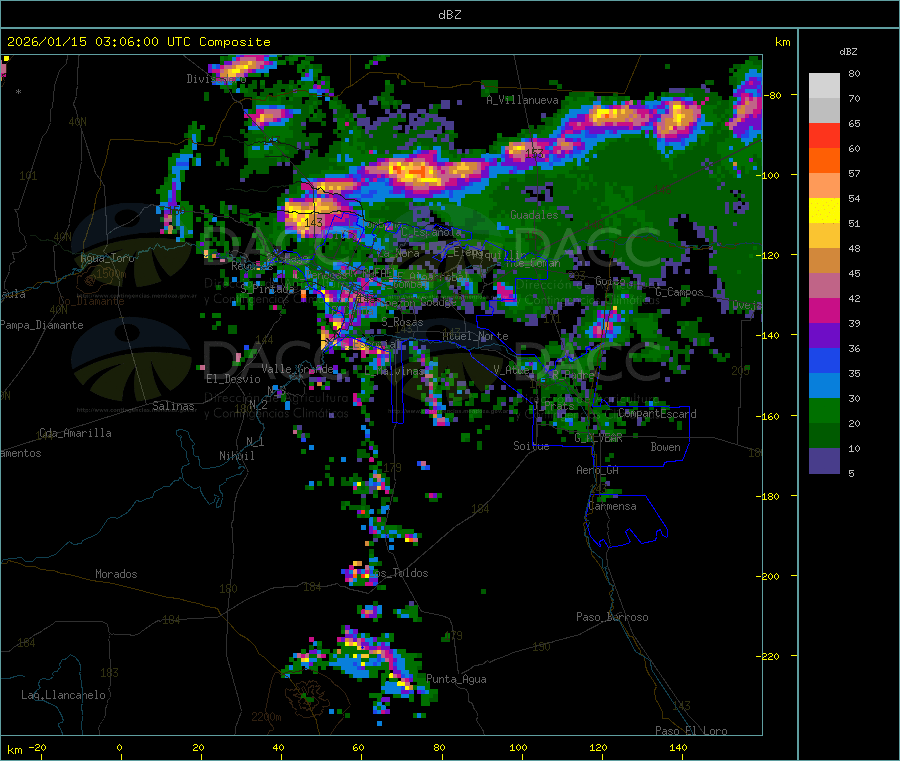Click the orange 57-60 dBZ legend swatch
The width and height of the screenshot is (900, 761).
(824, 161)
